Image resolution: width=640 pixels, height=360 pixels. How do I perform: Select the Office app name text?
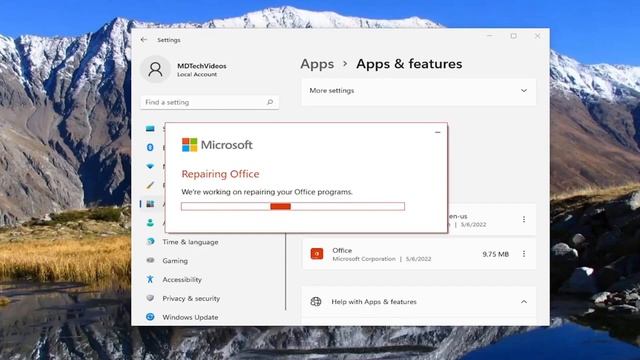pyautogui.click(x=342, y=250)
